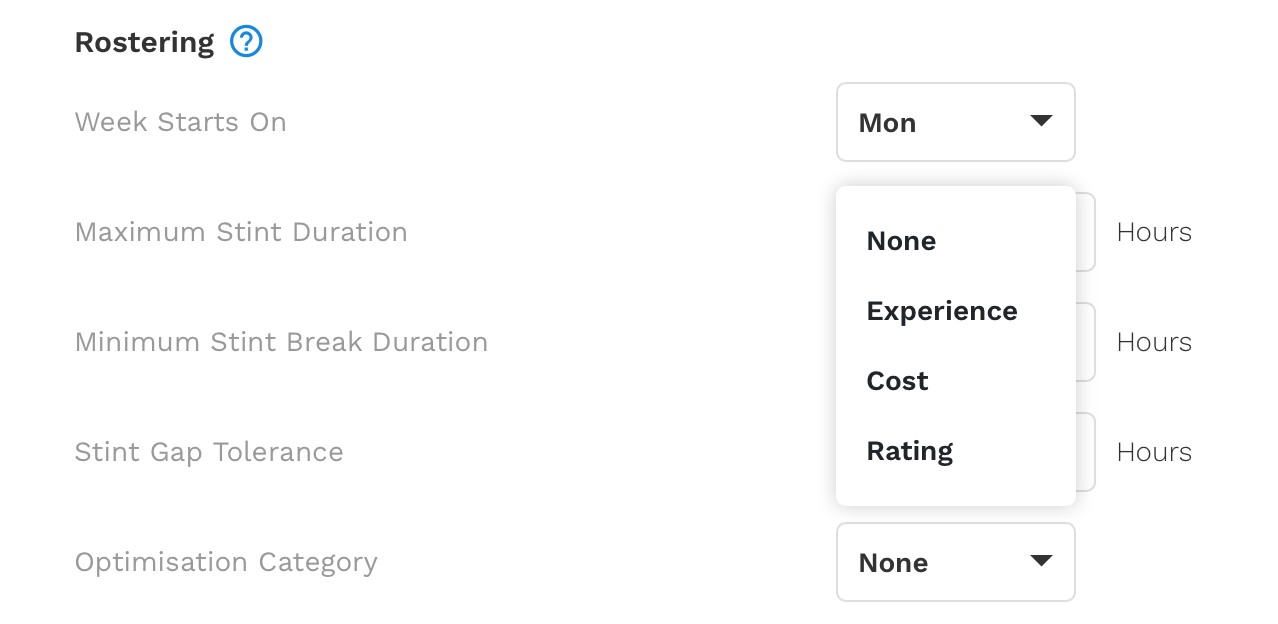
Task: Click 'Hours' unit beside Stint Gap Tolerance
Action: pos(1154,452)
